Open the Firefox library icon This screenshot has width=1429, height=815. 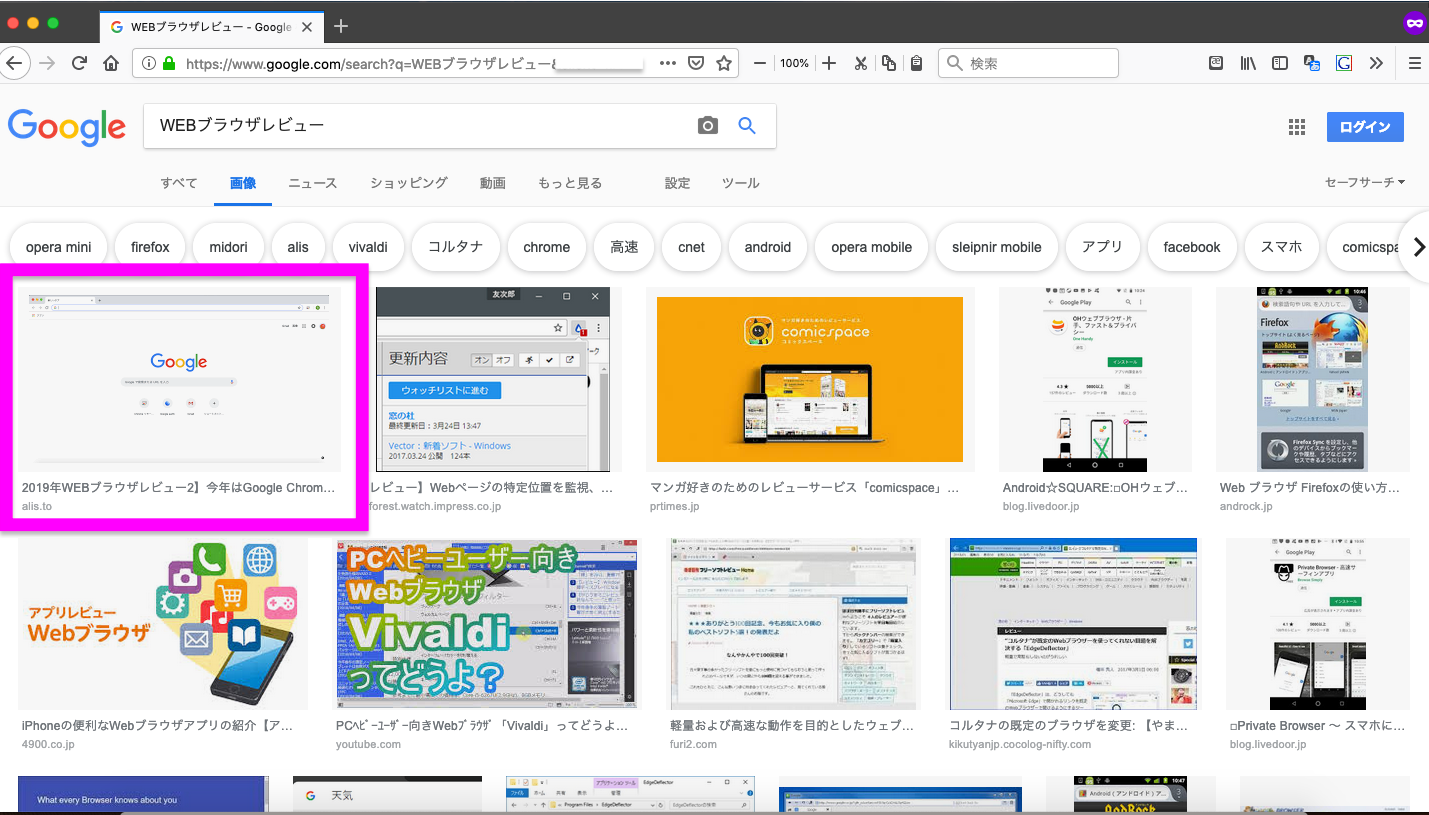click(1248, 63)
